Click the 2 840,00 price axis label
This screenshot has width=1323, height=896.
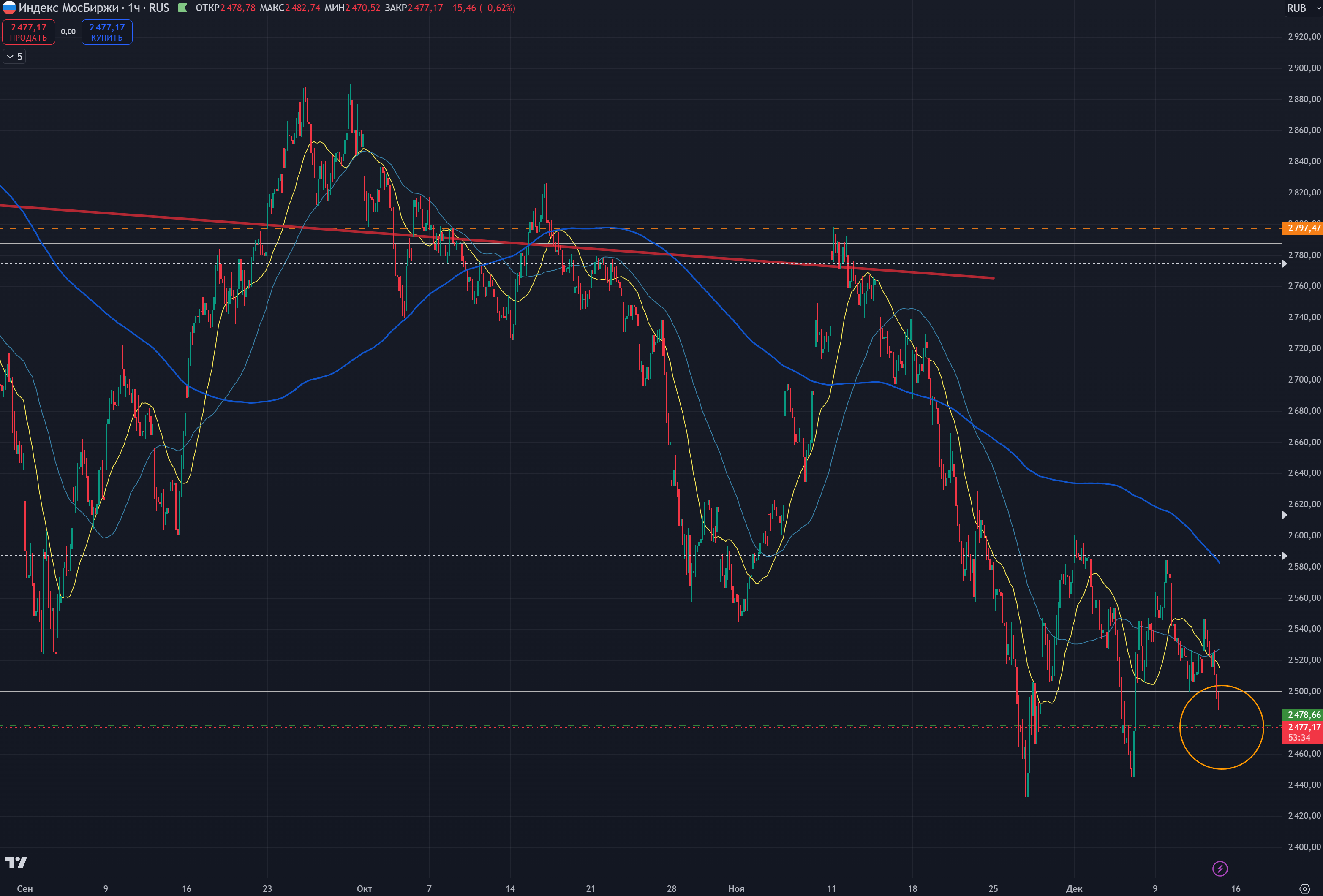[1304, 161]
